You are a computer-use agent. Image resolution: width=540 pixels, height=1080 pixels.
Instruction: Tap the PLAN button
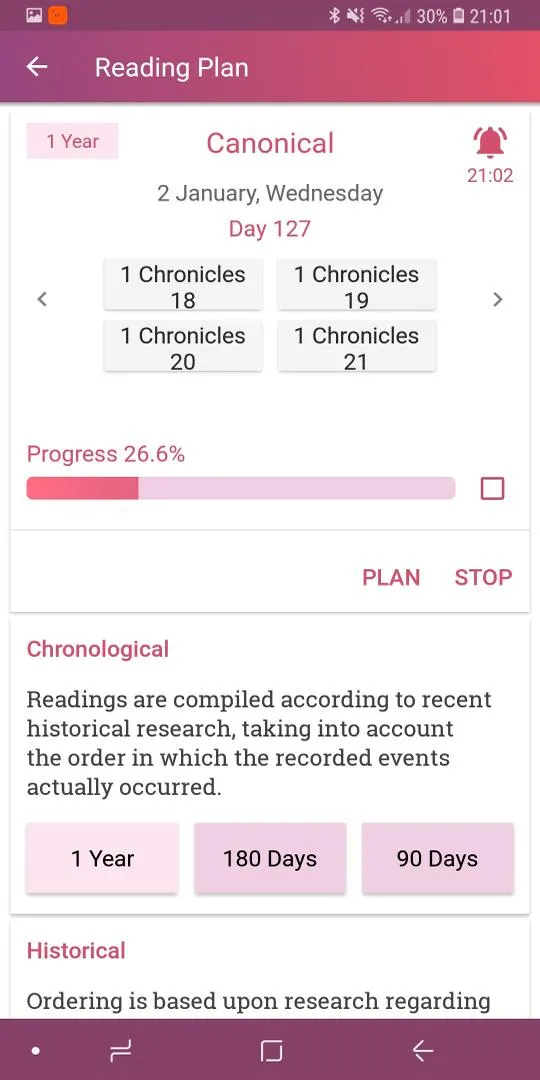point(391,577)
